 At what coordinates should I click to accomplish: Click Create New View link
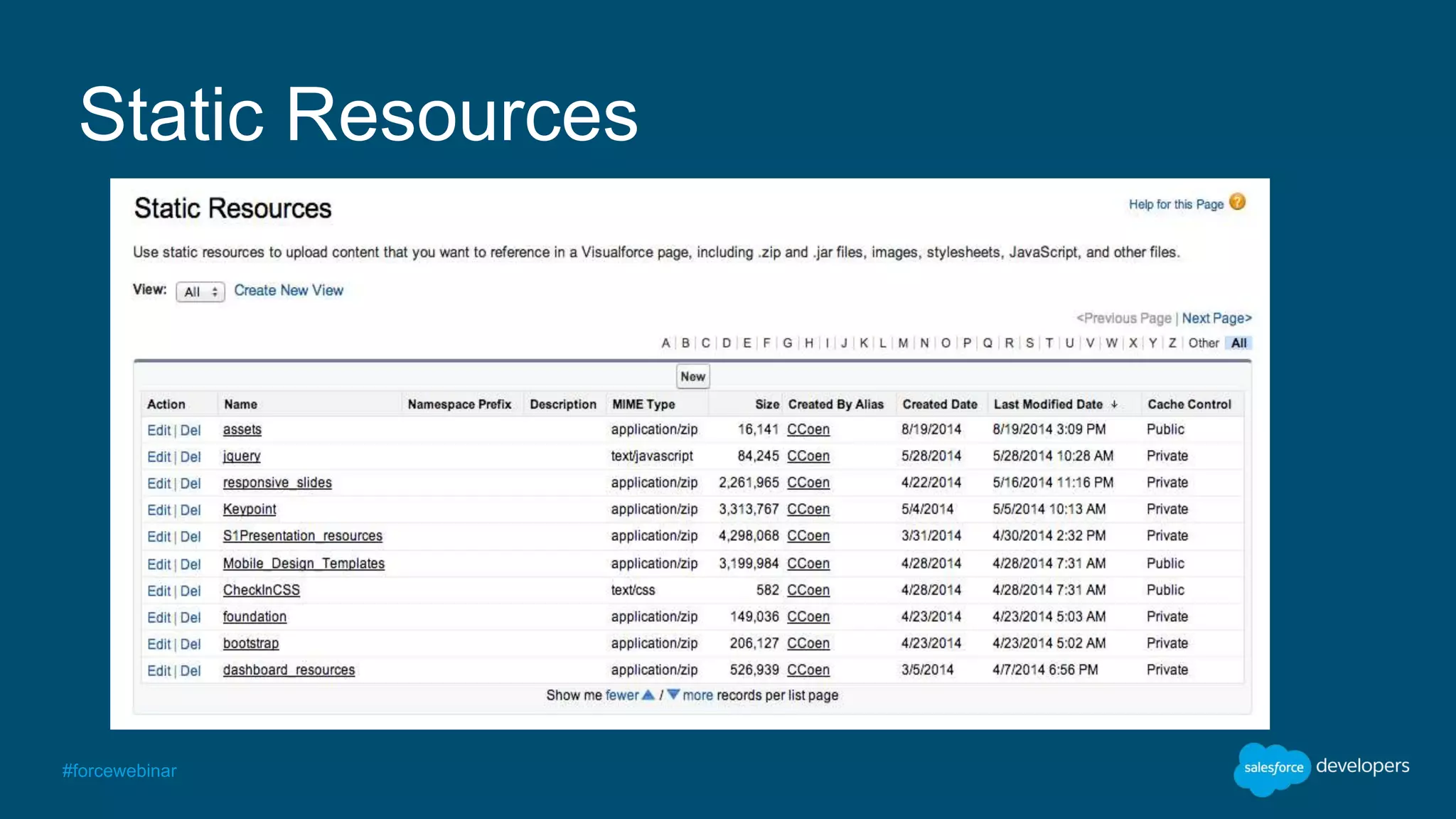(289, 290)
